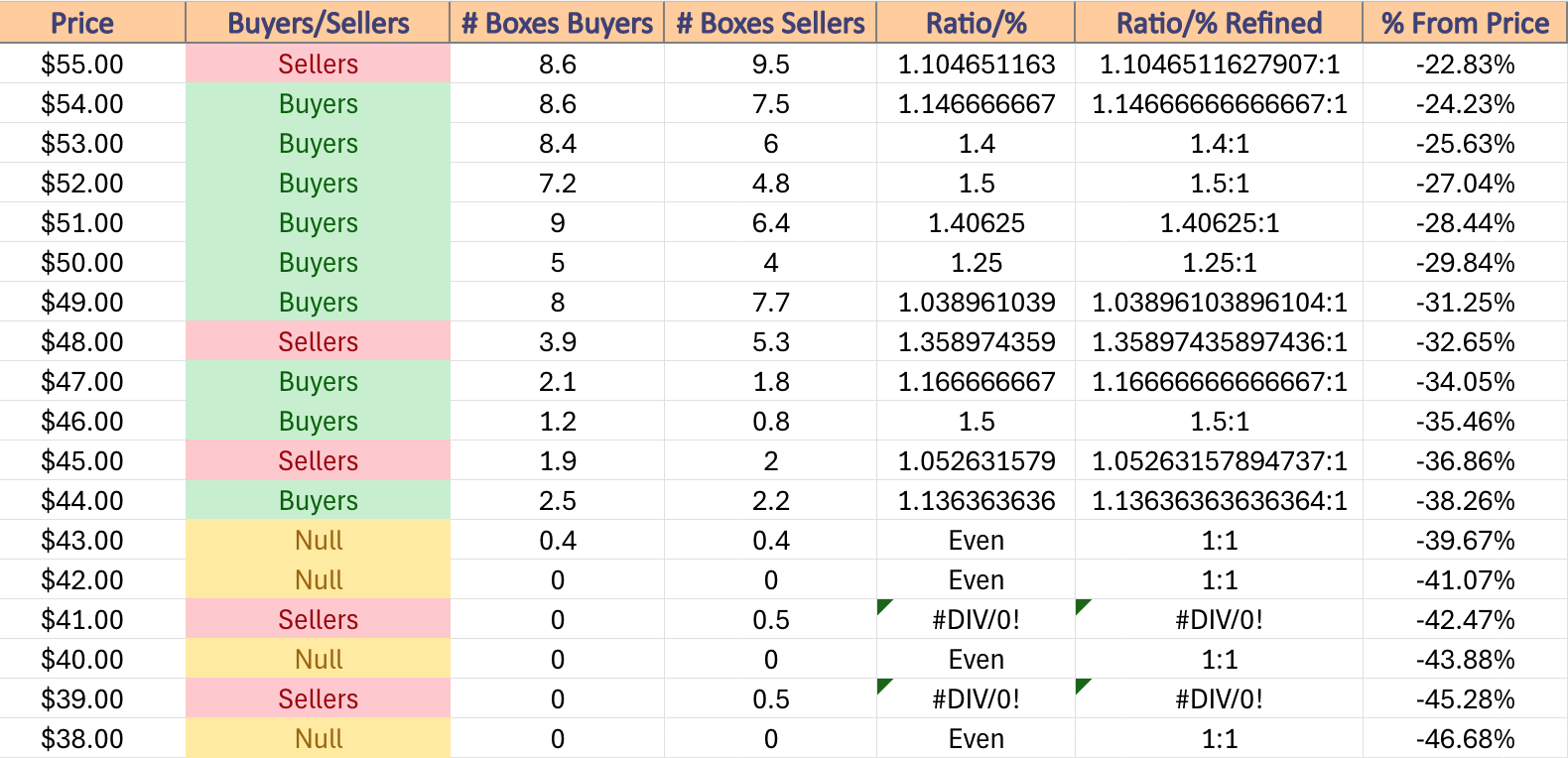1568x758 pixels.
Task: Click the # Boxes Buyers header
Action: (557, 22)
